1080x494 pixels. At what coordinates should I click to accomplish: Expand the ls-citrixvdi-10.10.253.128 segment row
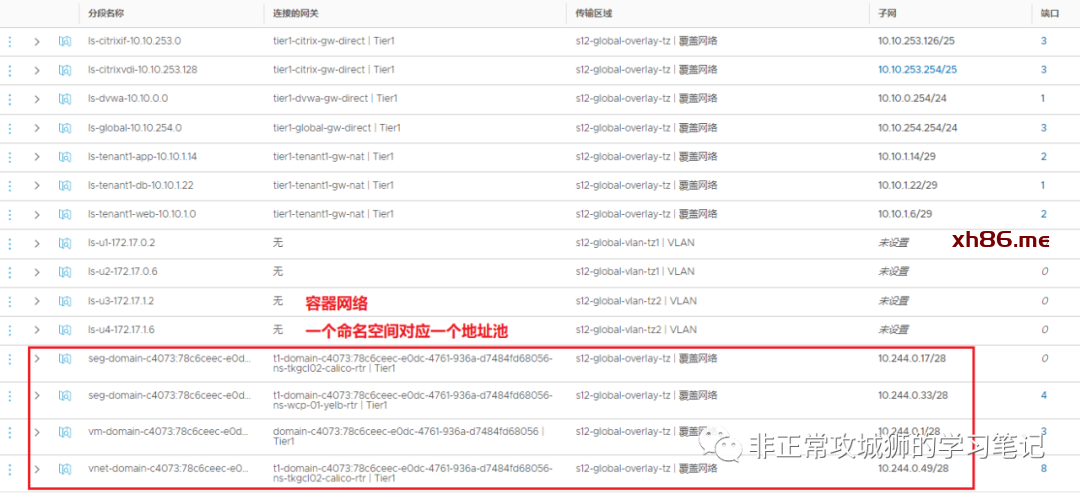click(x=37, y=70)
